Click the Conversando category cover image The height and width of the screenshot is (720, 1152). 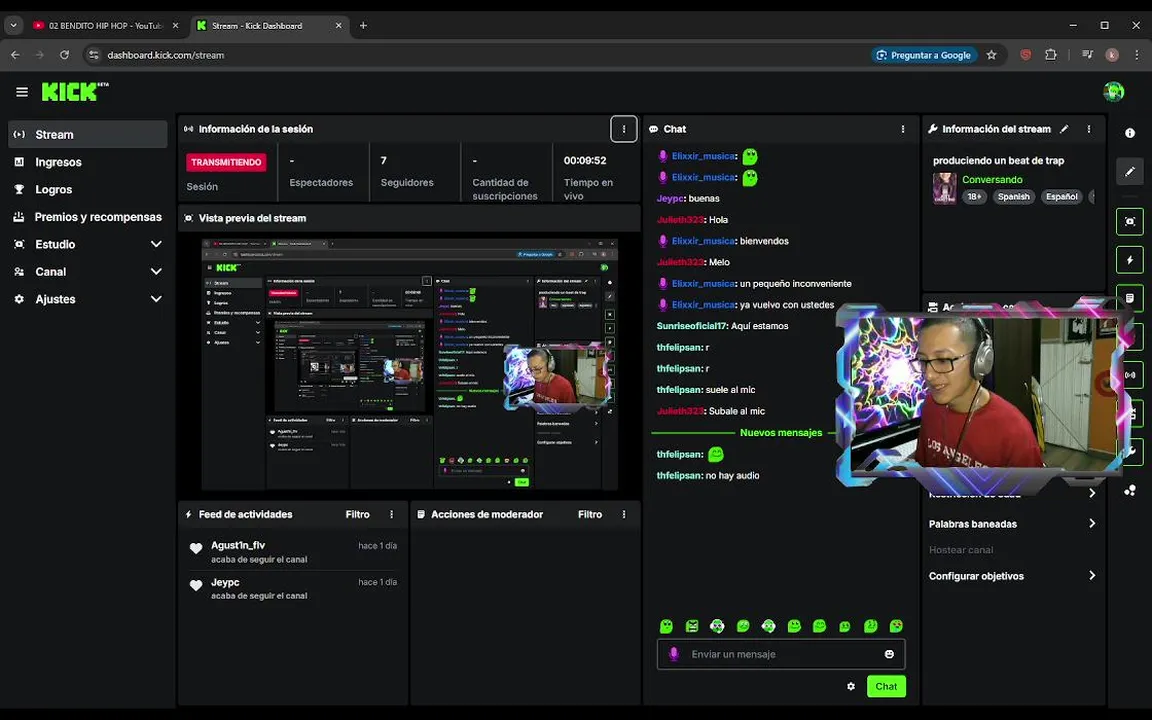(x=944, y=188)
